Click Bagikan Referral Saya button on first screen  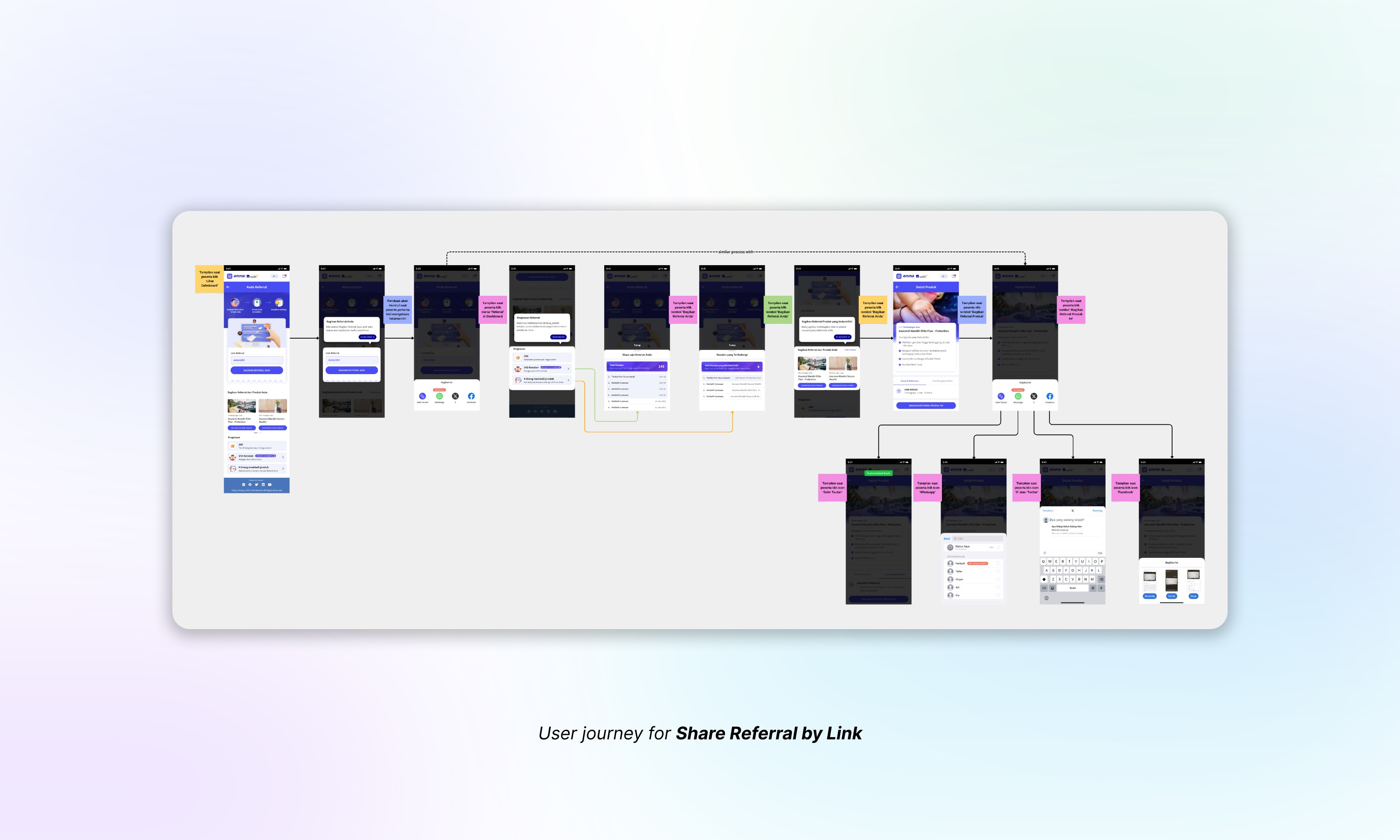256,370
